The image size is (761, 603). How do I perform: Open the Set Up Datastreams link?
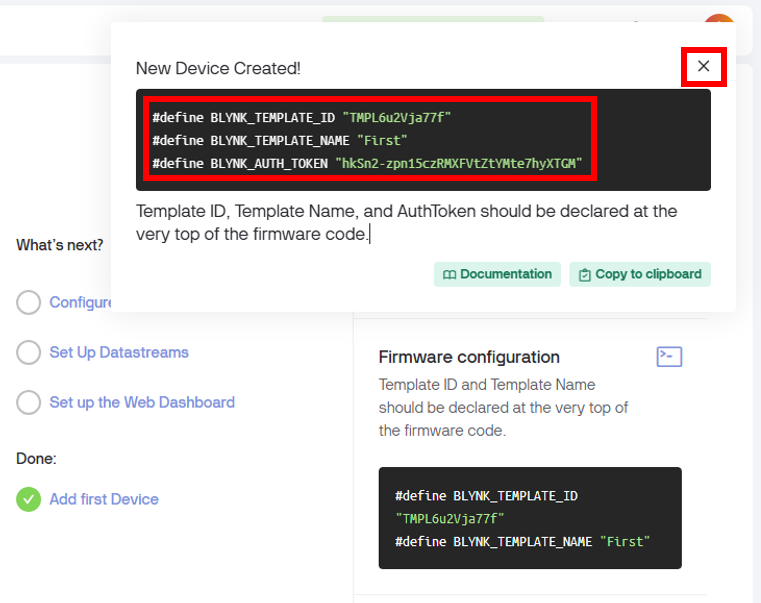(119, 352)
